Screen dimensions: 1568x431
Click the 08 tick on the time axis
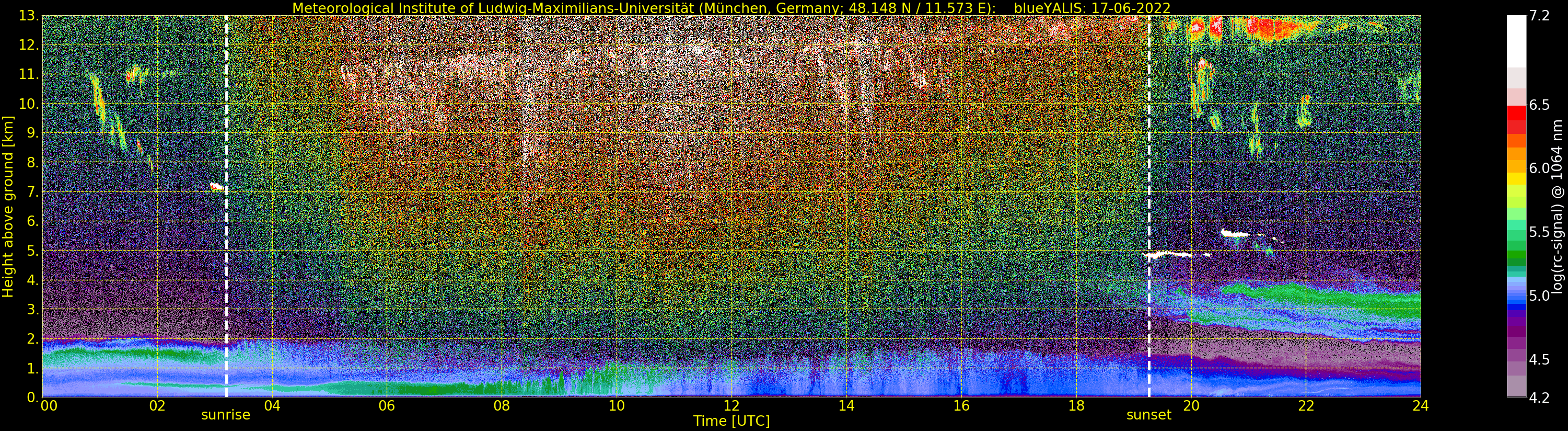point(502,405)
